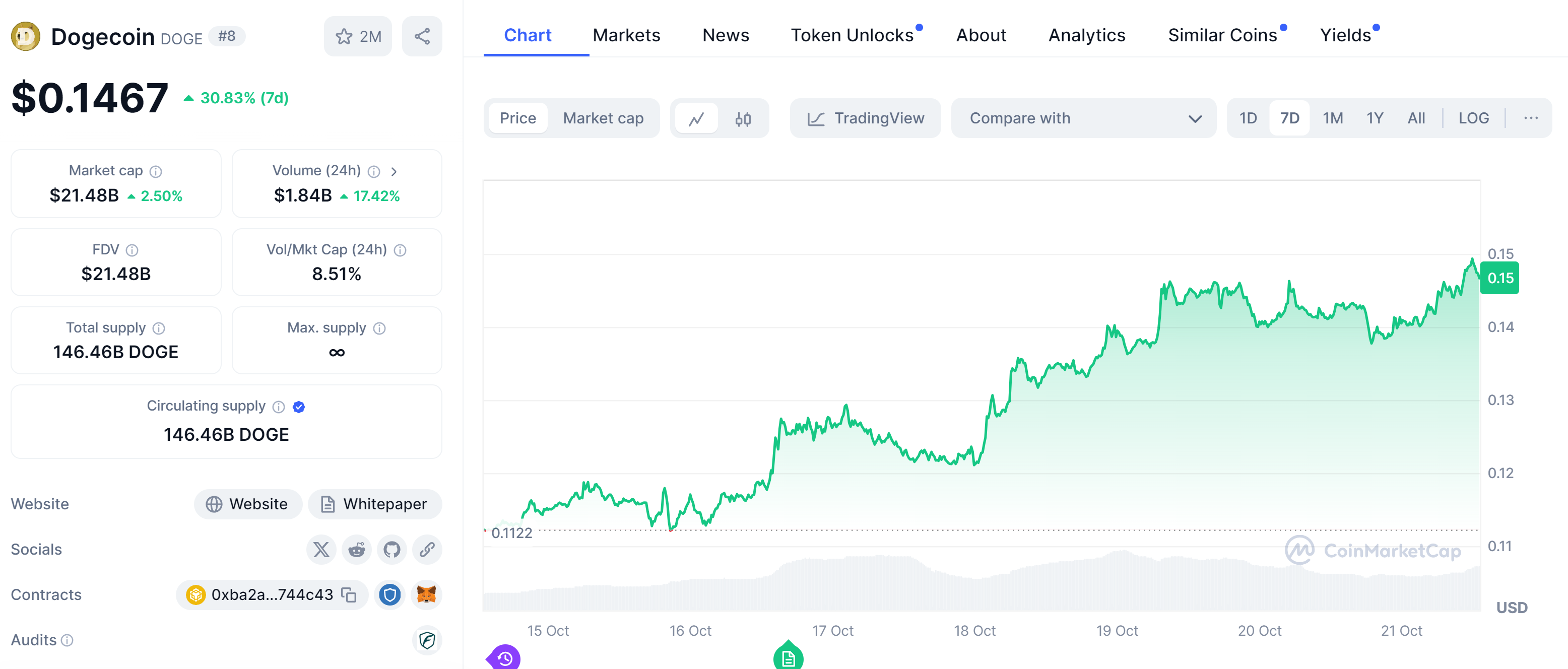The image size is (1568, 669).
Task: Expand the Volume (24h) chevron arrow
Action: click(394, 172)
